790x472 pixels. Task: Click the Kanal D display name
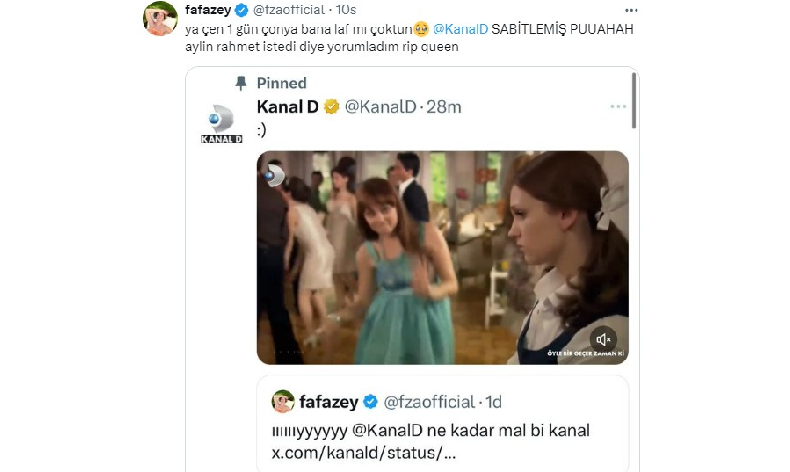point(286,107)
